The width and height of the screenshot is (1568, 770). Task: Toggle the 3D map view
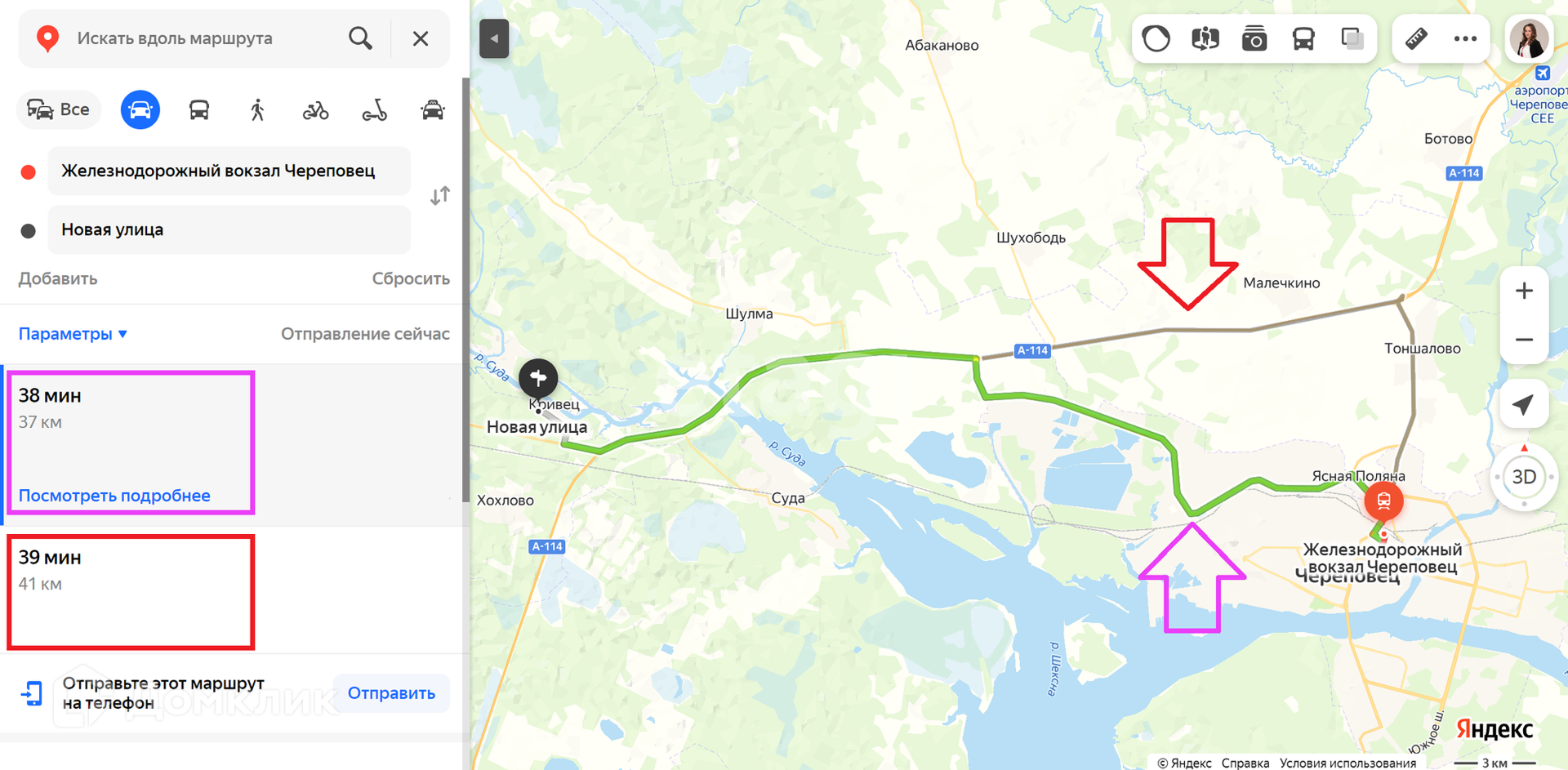[1524, 477]
